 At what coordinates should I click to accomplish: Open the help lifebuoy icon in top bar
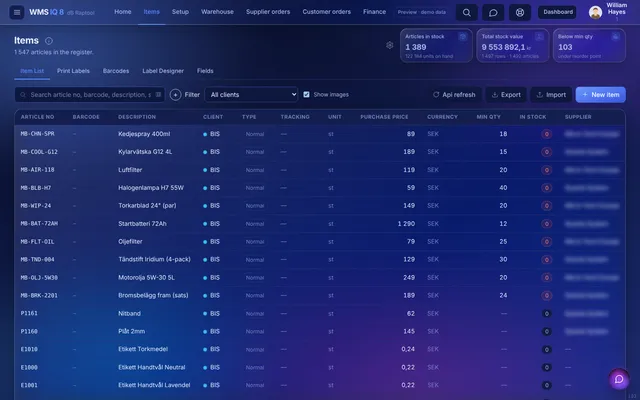click(x=520, y=12)
